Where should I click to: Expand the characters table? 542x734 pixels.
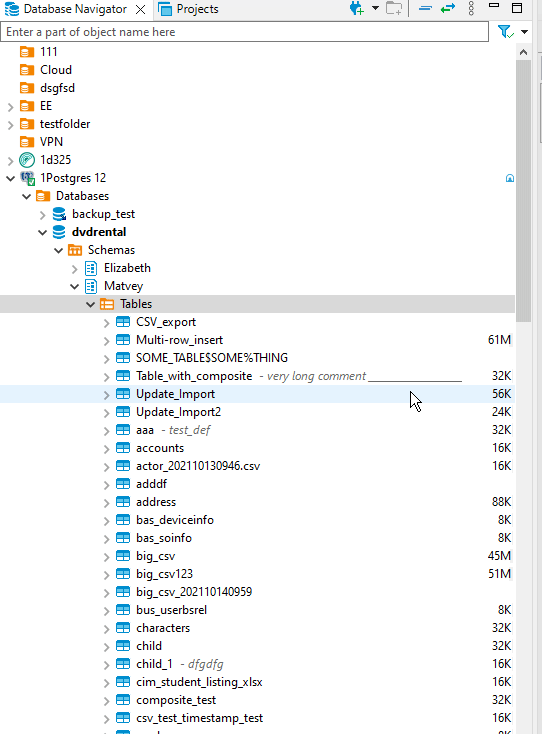click(x=107, y=629)
